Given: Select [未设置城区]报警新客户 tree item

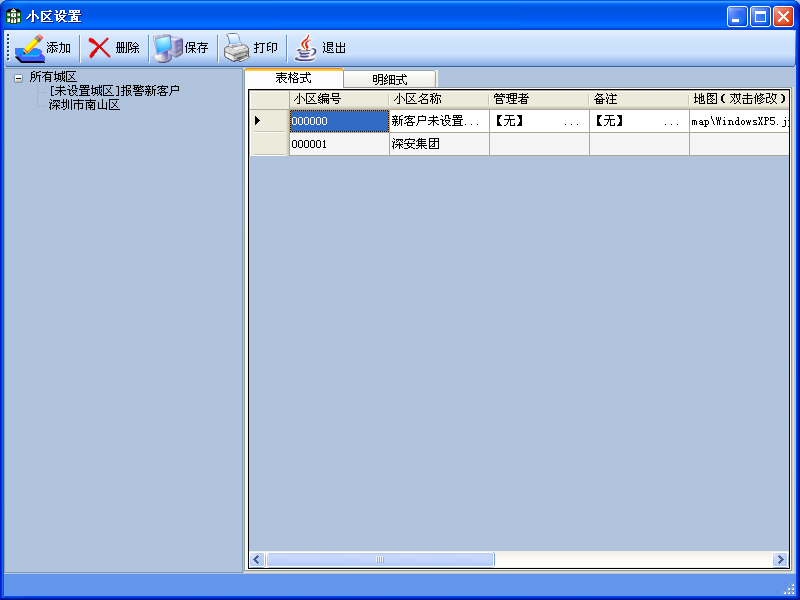Looking at the screenshot, I should [x=114, y=91].
